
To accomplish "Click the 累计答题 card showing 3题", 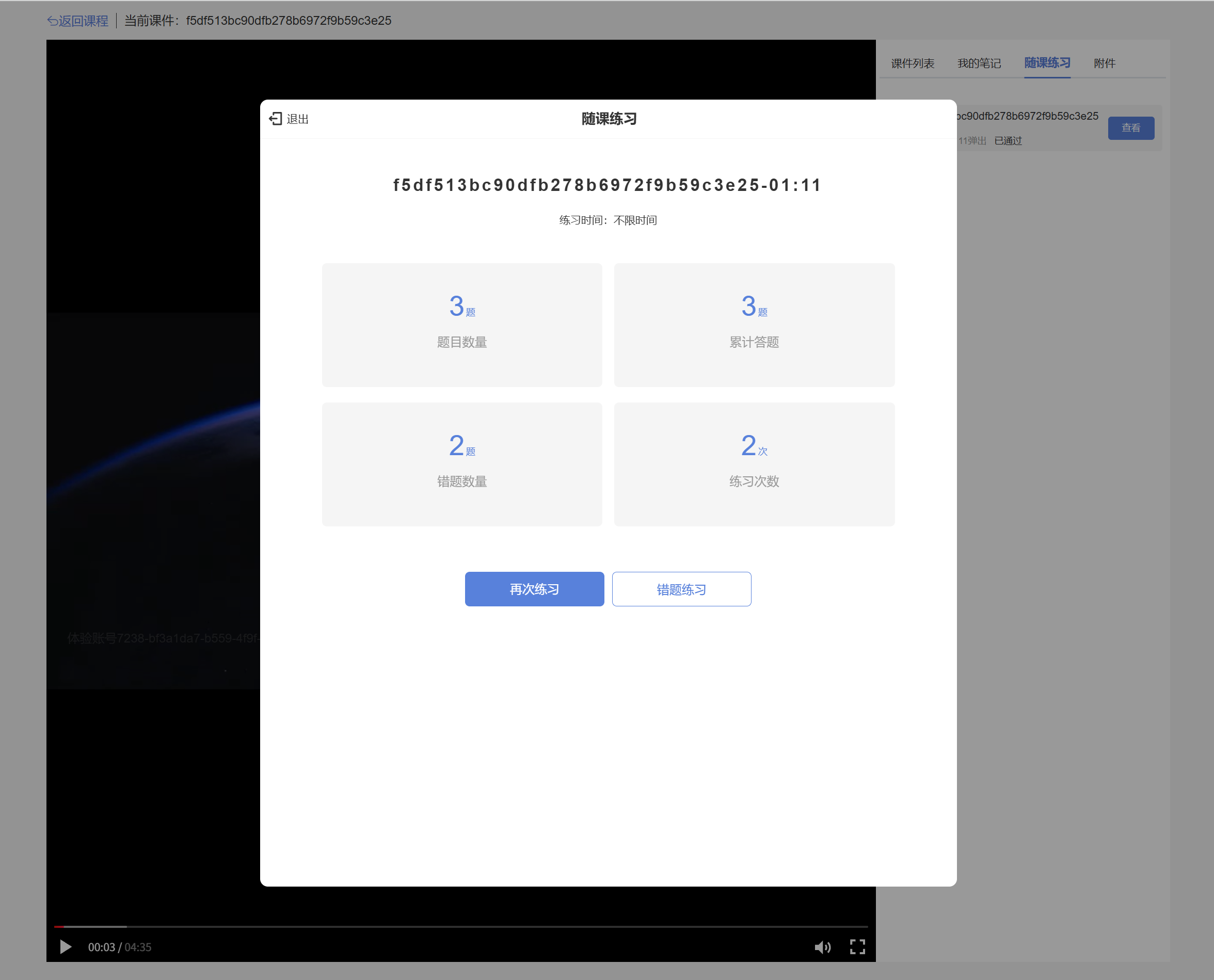I will pos(754,325).
